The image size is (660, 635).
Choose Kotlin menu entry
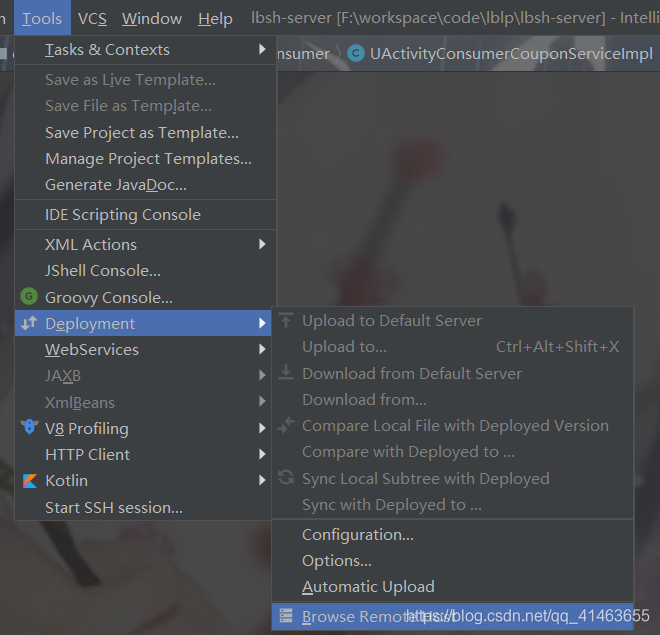(x=143, y=481)
